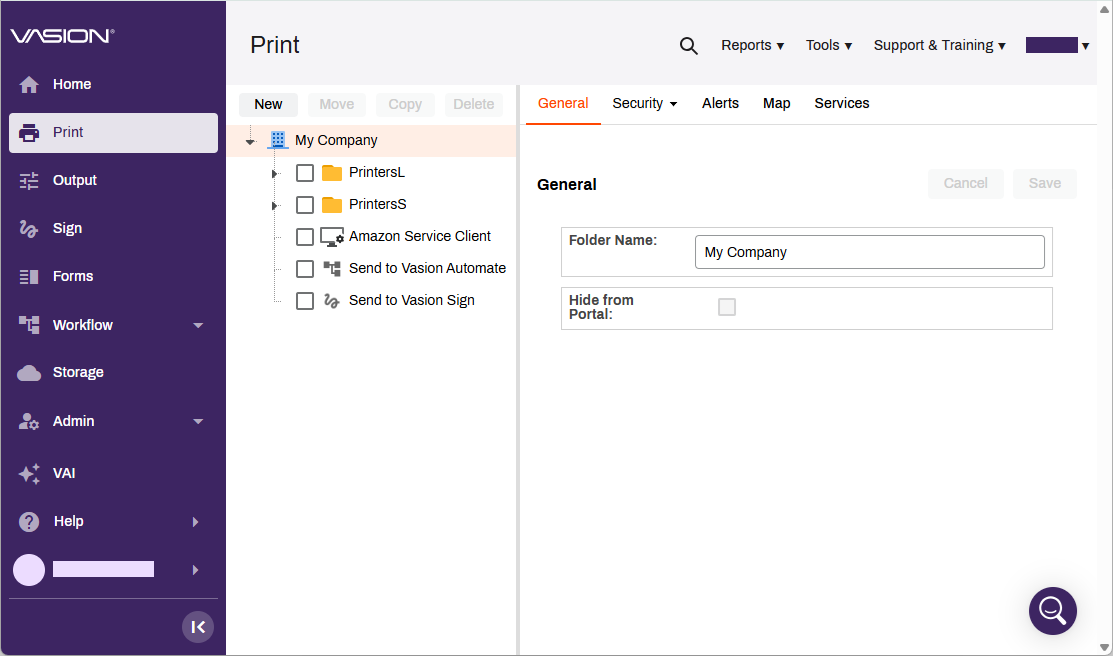Open the Reports dropdown menu
This screenshot has width=1113, height=656.
[752, 45]
